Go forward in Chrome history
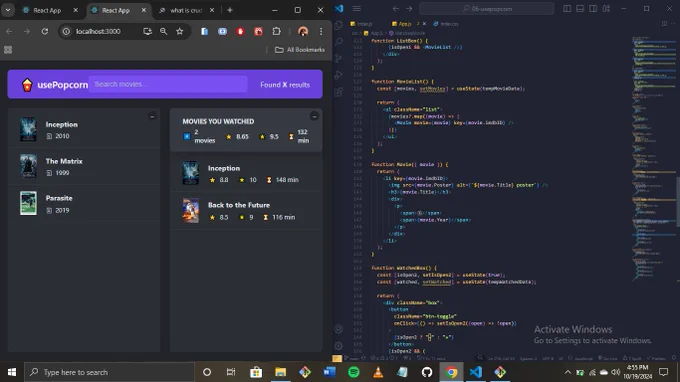Screen dimensions: 680x382 point(27,31)
